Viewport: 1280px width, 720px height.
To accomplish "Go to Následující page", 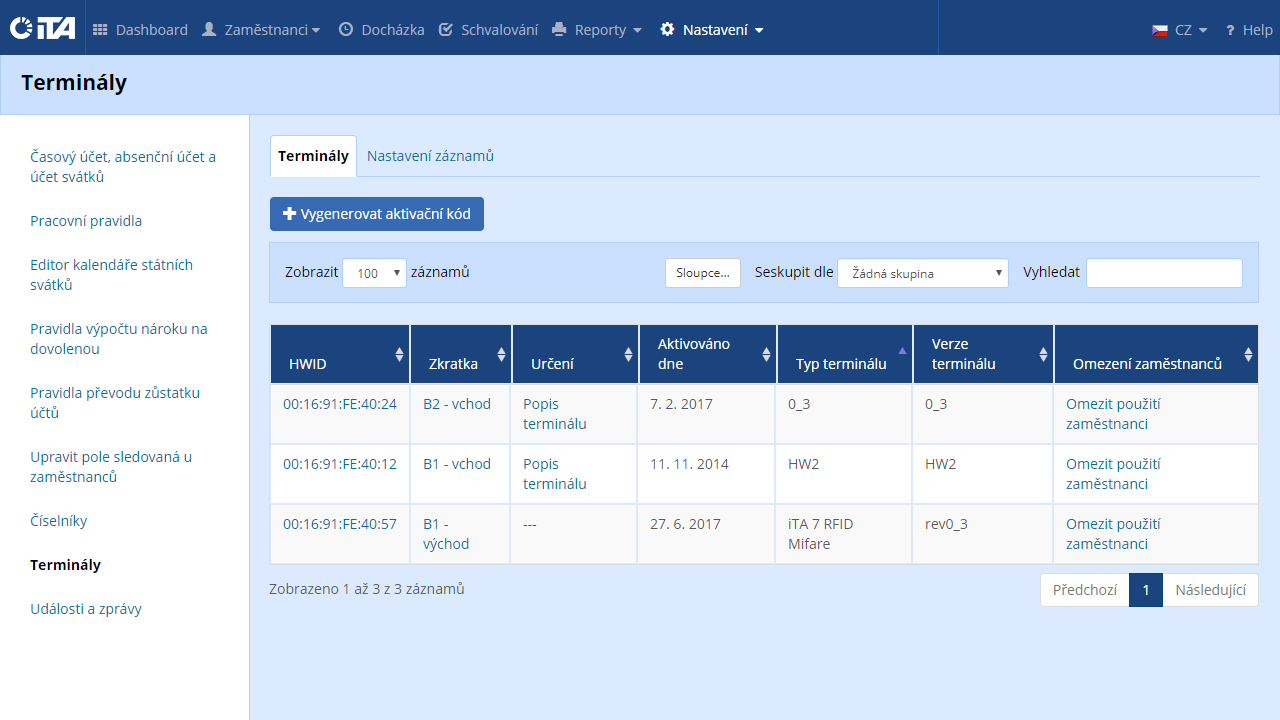I will pos(1210,590).
